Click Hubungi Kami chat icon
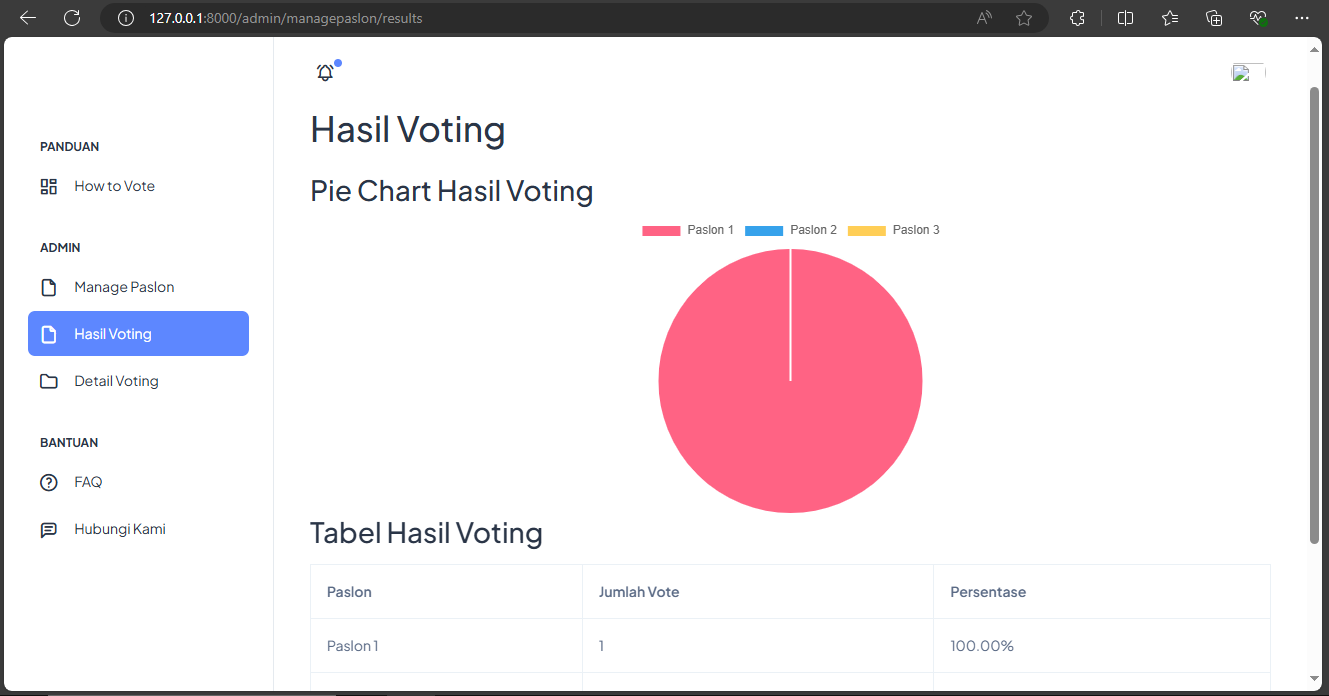 point(49,529)
